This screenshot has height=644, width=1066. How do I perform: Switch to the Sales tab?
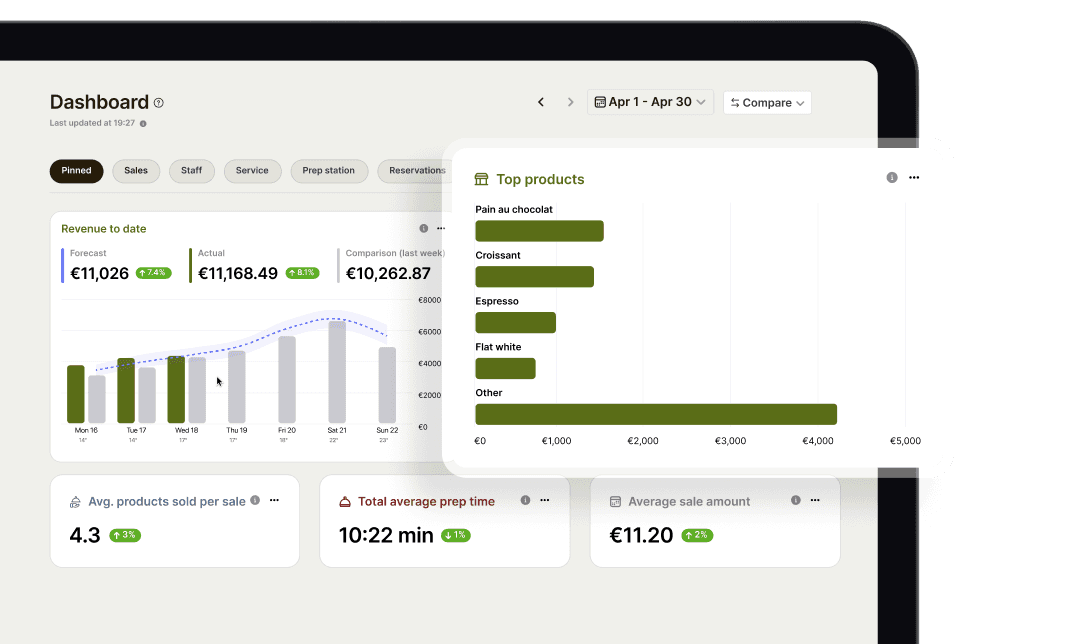pos(136,171)
